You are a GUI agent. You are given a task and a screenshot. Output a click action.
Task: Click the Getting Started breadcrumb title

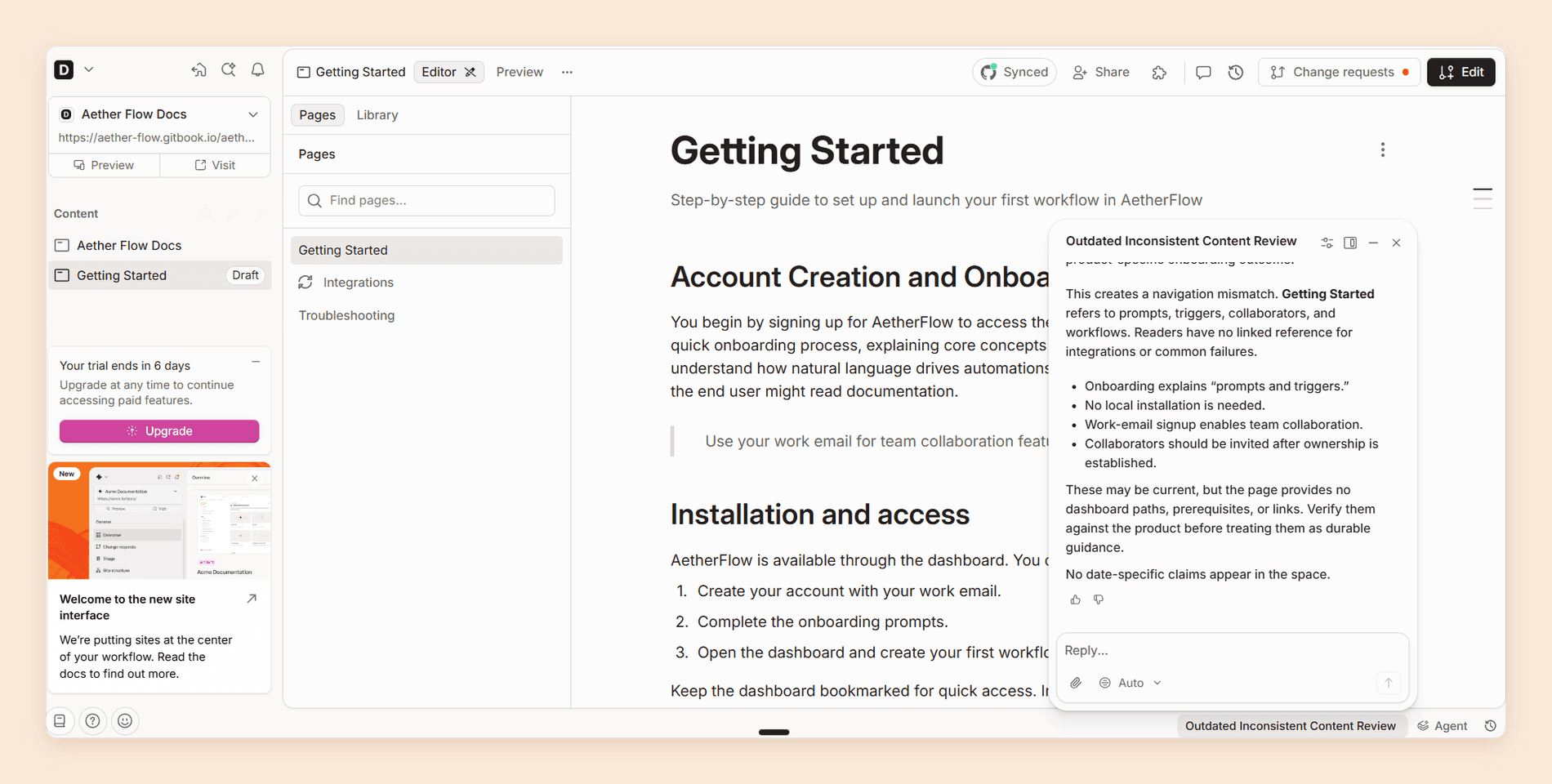coord(351,72)
